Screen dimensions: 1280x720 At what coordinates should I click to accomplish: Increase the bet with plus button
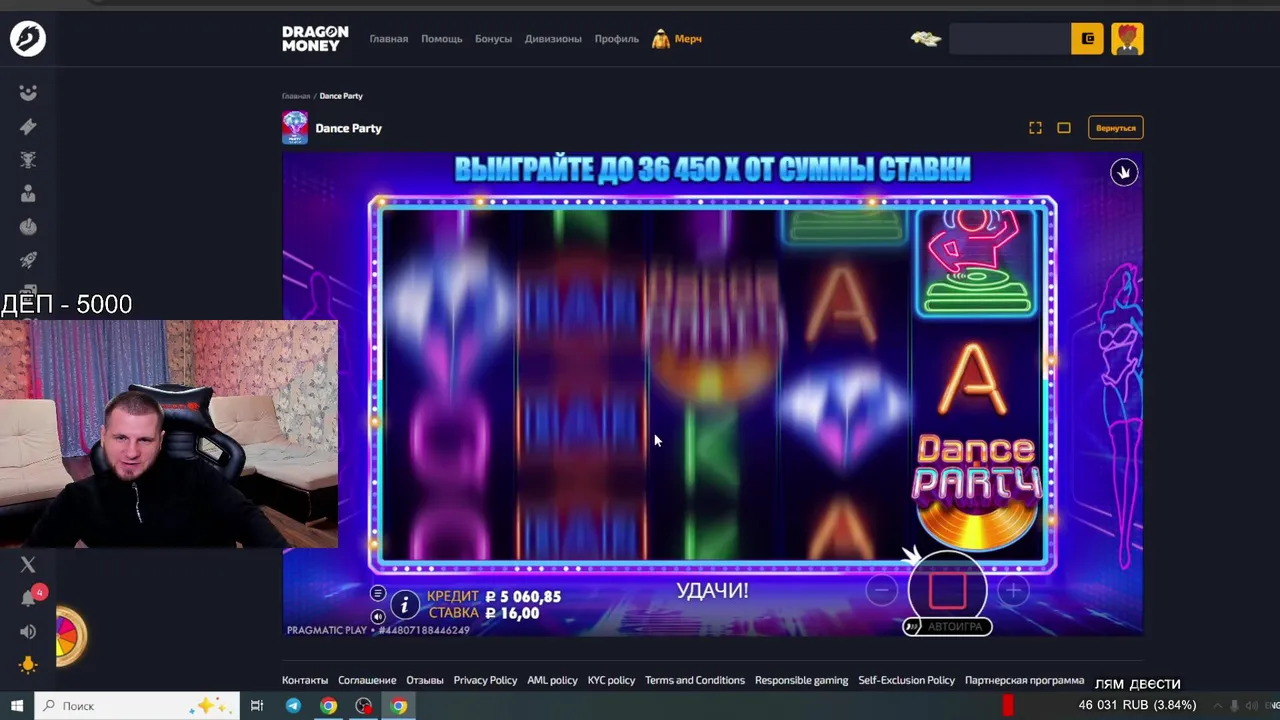[1013, 591]
